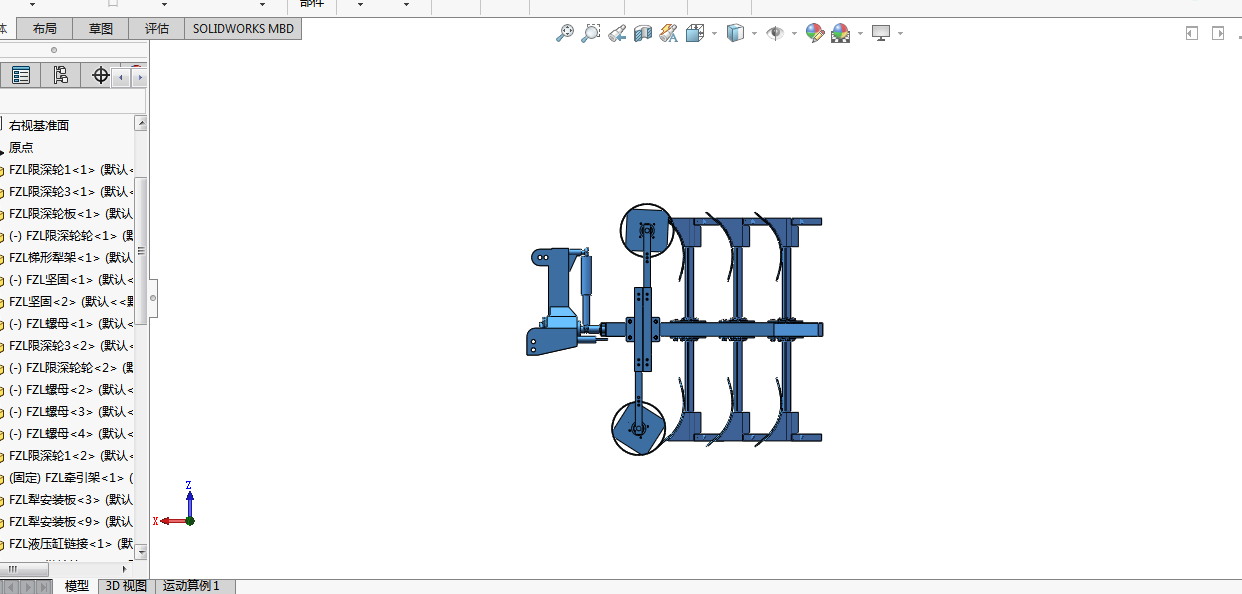This screenshot has width=1242, height=594.
Task: Expand the Display Style dropdown arrow
Action: 754,33
